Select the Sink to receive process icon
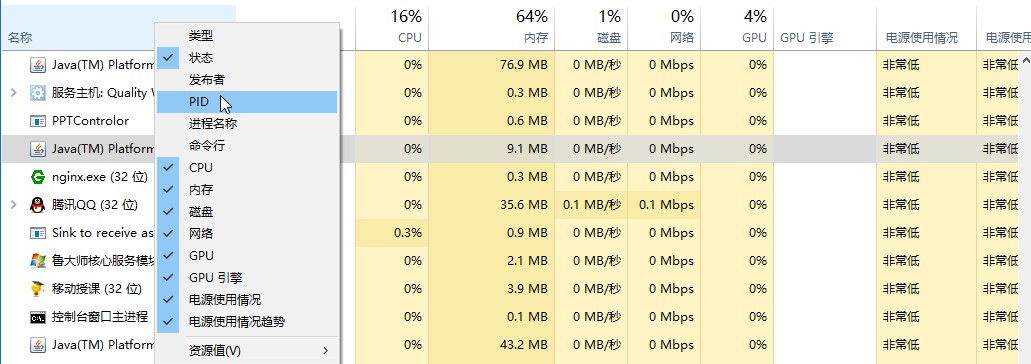The width and height of the screenshot is (1031, 364). (37, 233)
